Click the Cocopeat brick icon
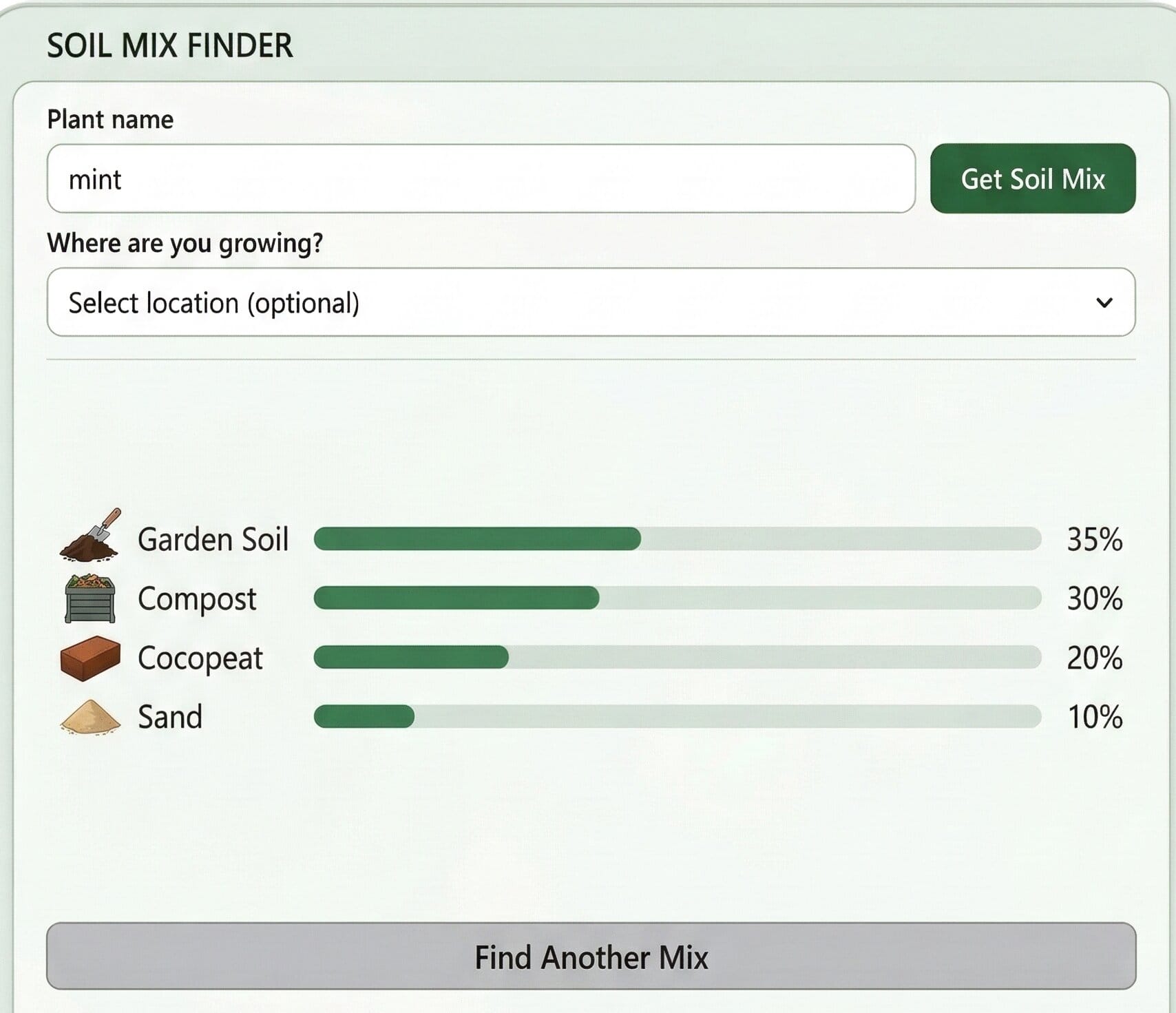This screenshot has height=1013, width=1176. (90, 658)
